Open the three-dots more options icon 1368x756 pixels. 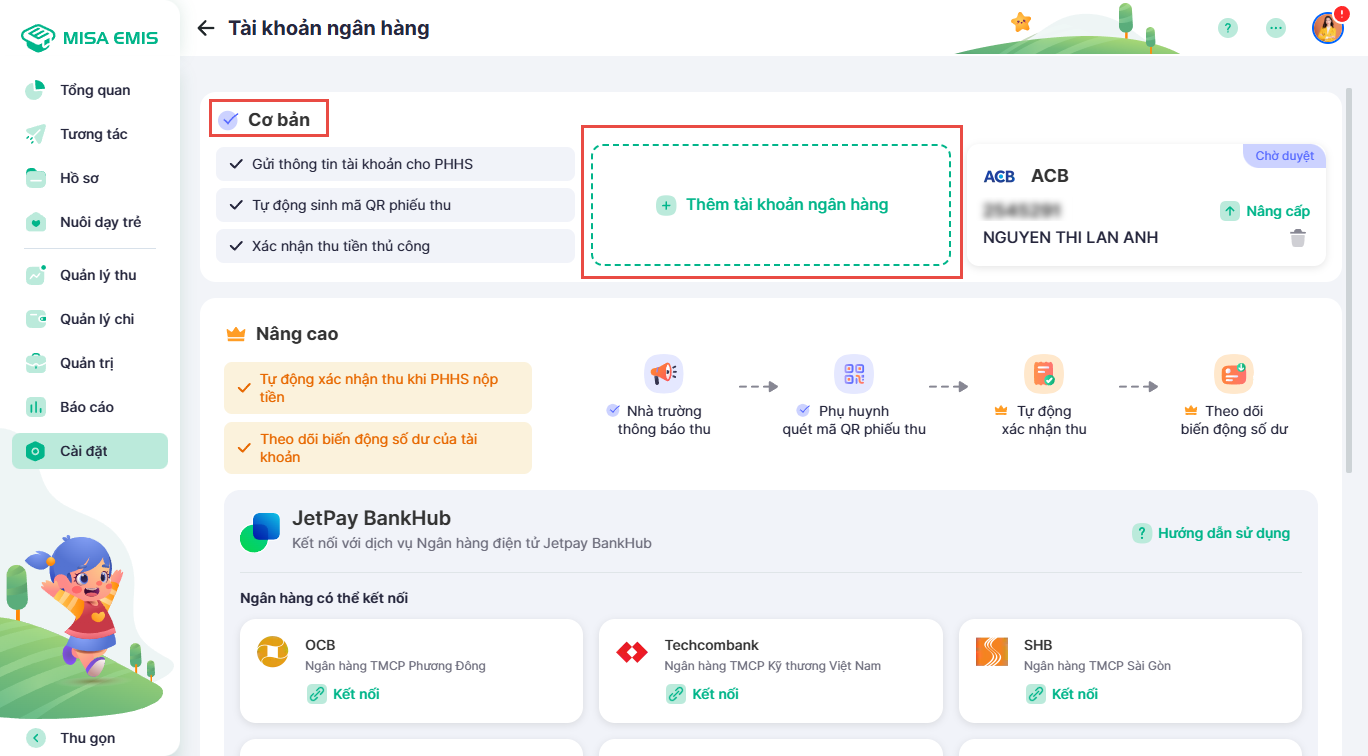pos(1276,28)
